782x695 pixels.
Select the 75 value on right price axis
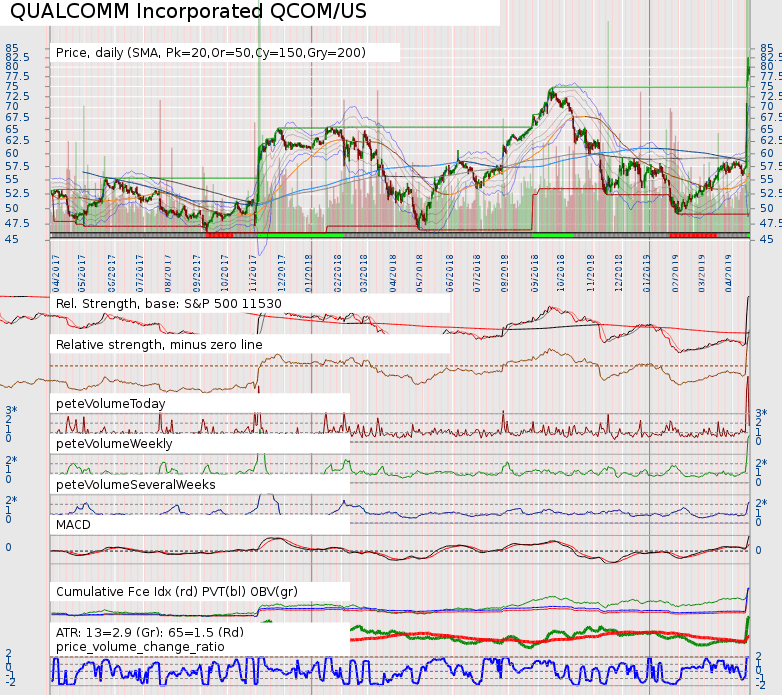pos(767,86)
